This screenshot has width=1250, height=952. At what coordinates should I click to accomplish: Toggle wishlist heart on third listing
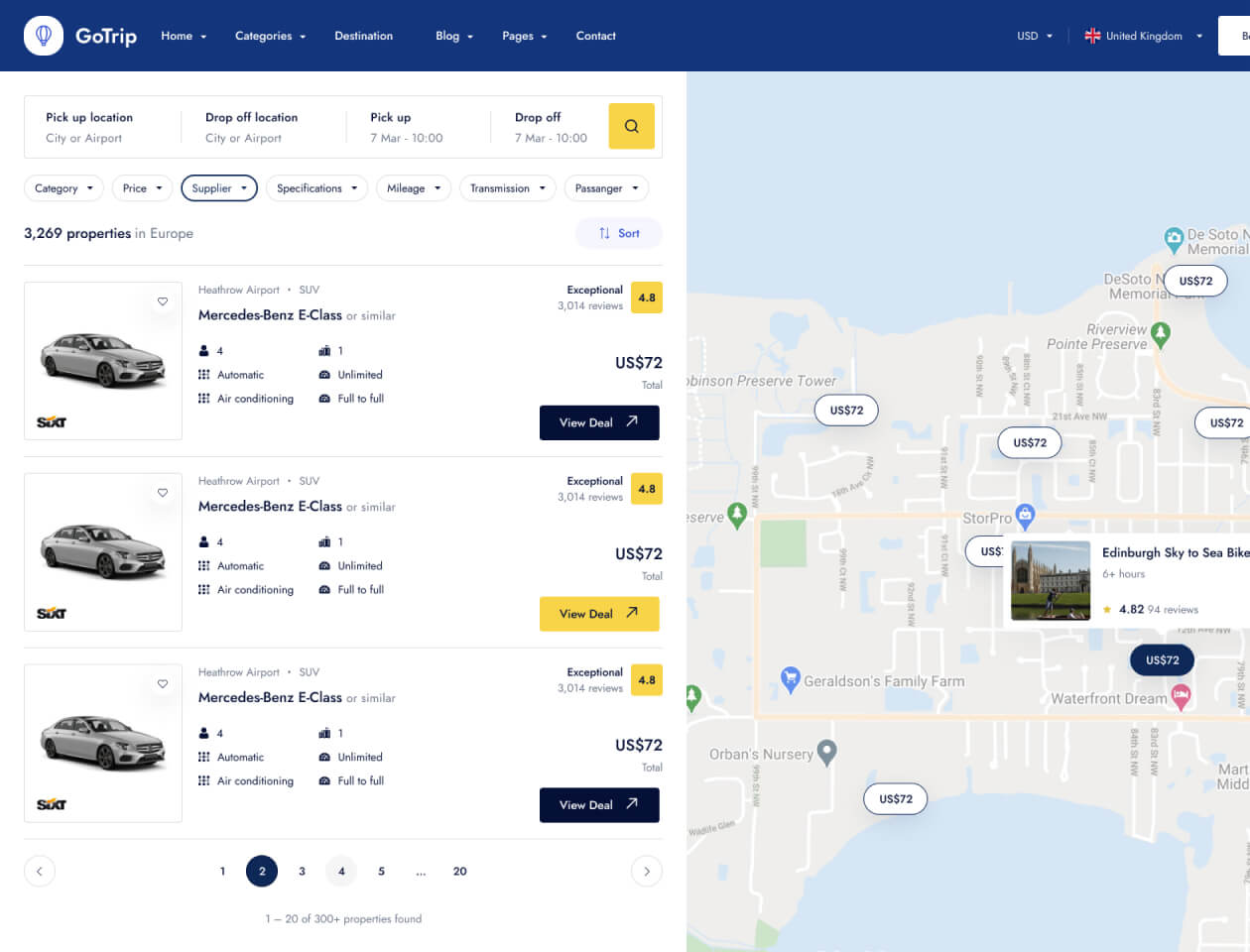[163, 684]
